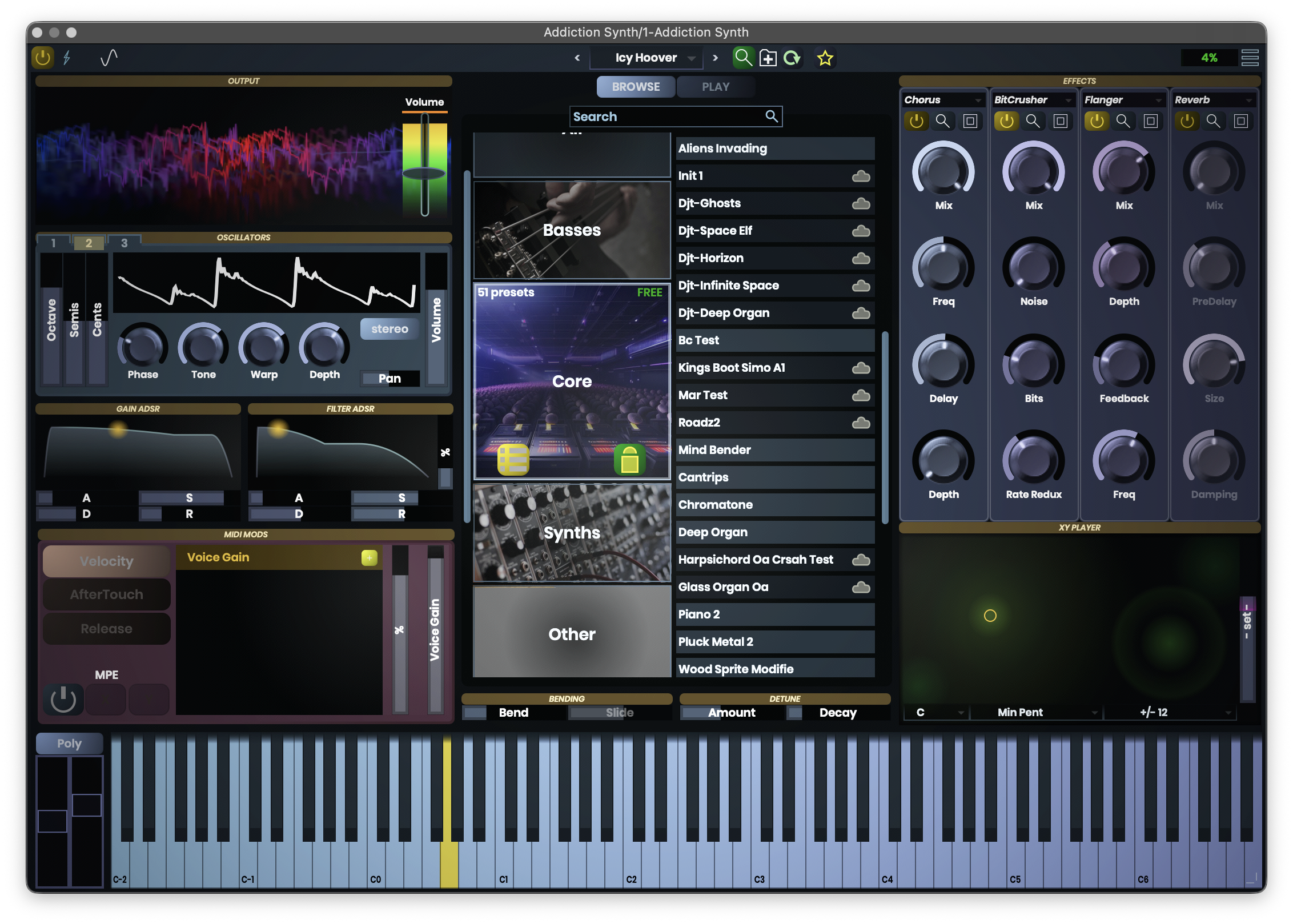Toggle stereo mode in the Oscillators panel
This screenshot has width=1293, height=924.
click(389, 328)
